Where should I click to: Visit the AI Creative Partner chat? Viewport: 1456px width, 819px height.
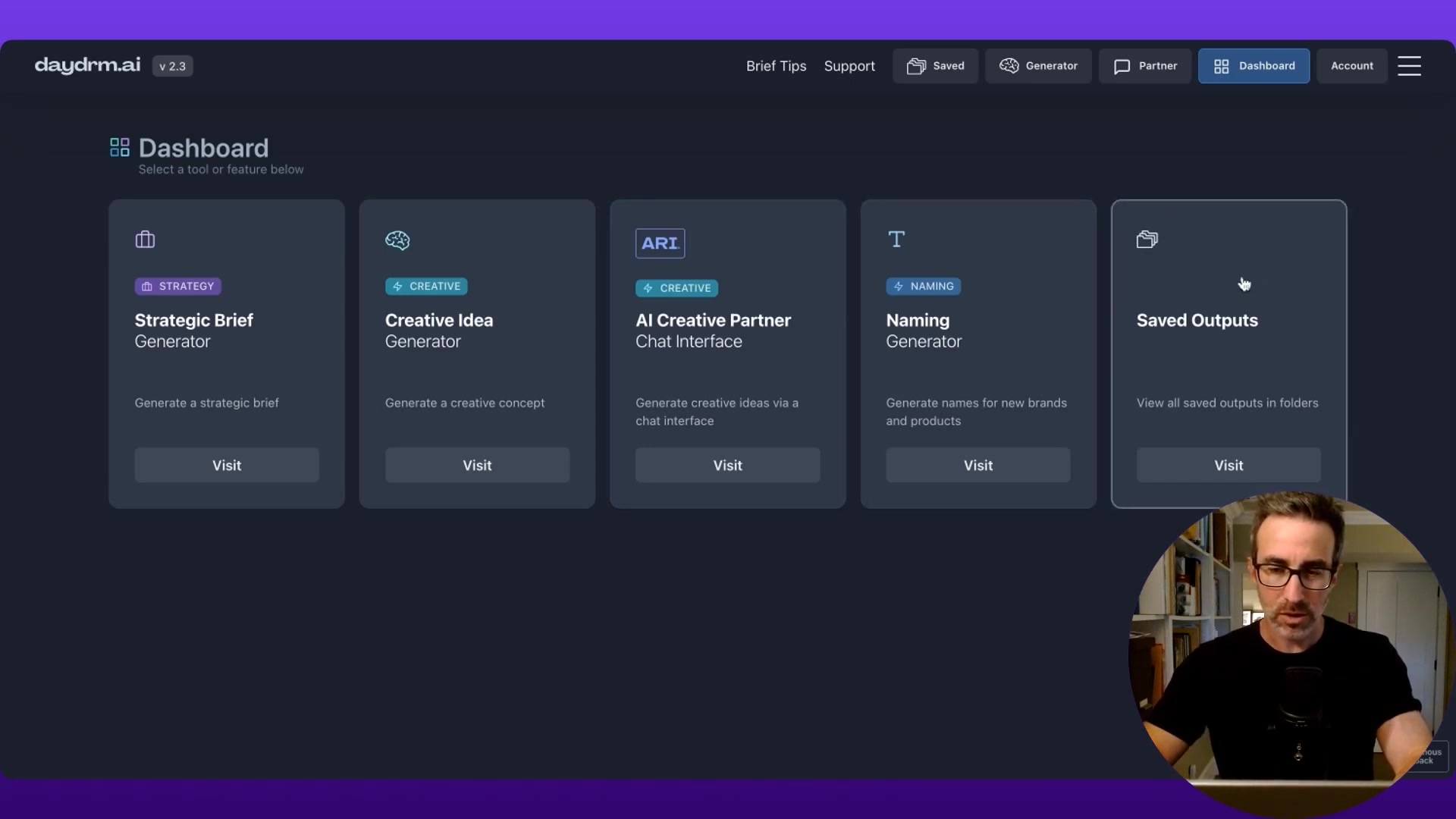point(727,465)
